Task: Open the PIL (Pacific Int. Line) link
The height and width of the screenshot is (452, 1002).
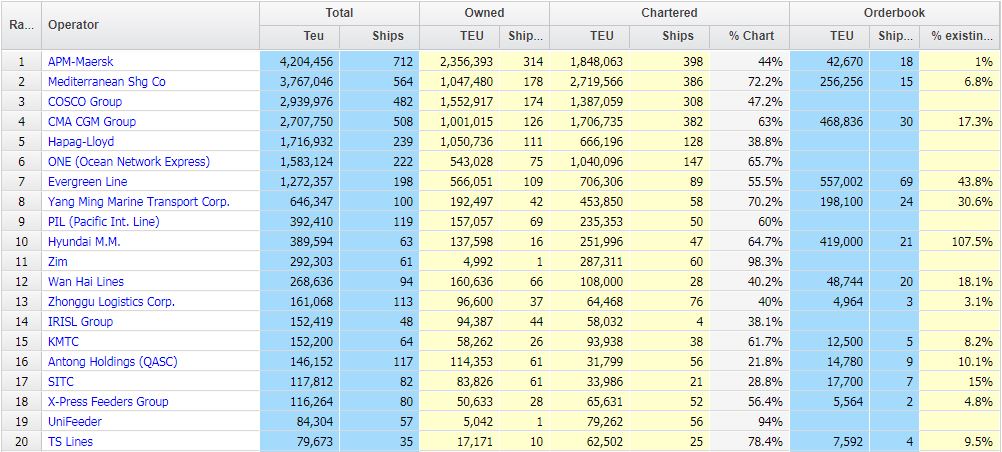Action: (104, 222)
